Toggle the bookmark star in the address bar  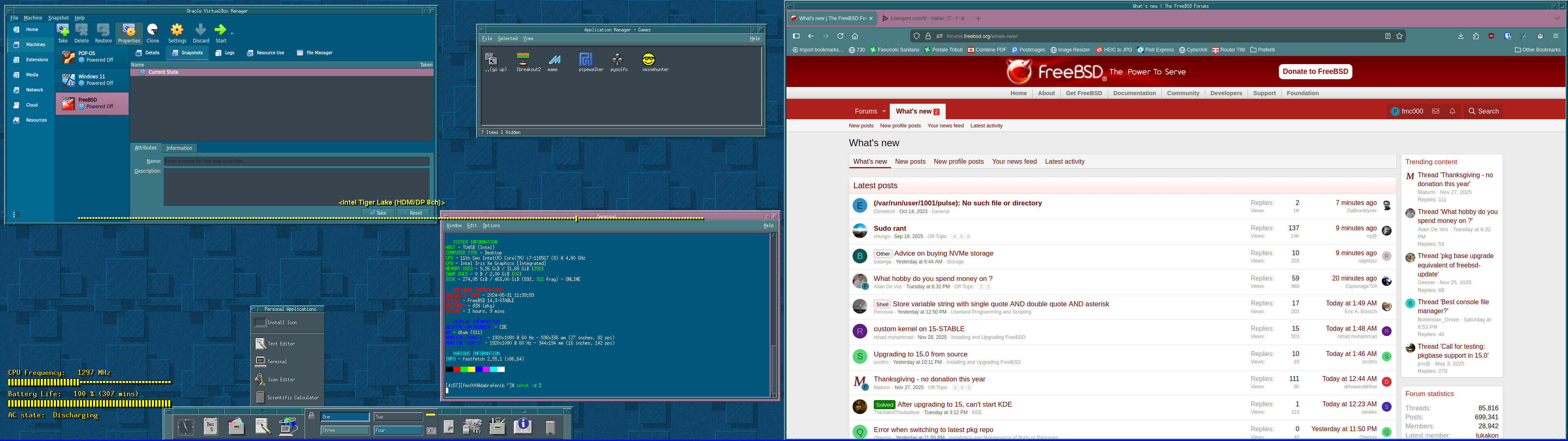(1399, 37)
